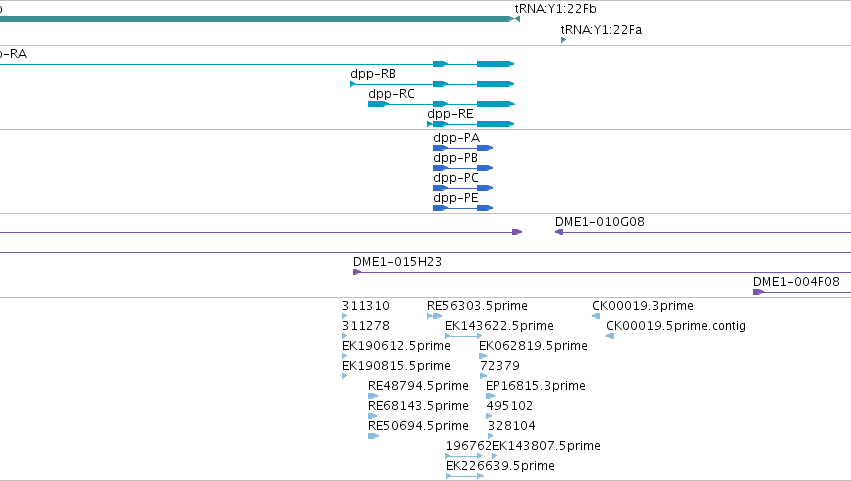
Task: Click the EK226639.5prime feature line glyph
Action: point(465,476)
